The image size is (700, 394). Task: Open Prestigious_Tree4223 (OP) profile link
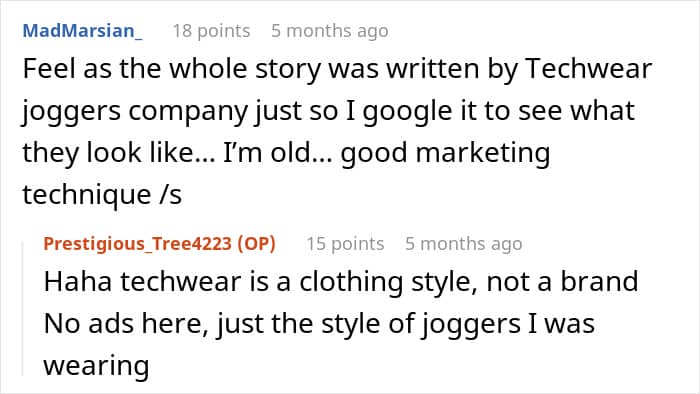point(159,244)
